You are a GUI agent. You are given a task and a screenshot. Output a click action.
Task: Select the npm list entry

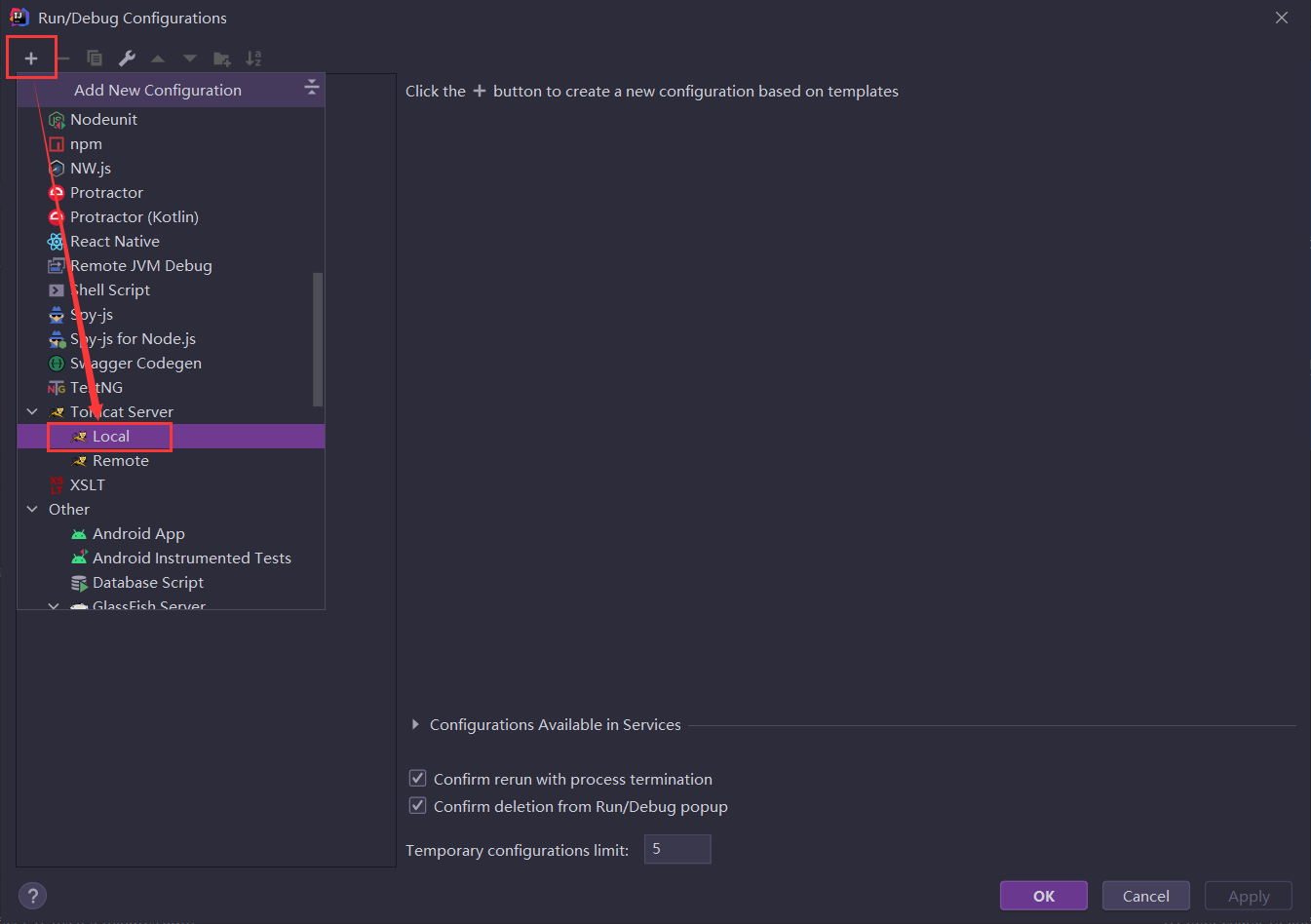coord(171,144)
